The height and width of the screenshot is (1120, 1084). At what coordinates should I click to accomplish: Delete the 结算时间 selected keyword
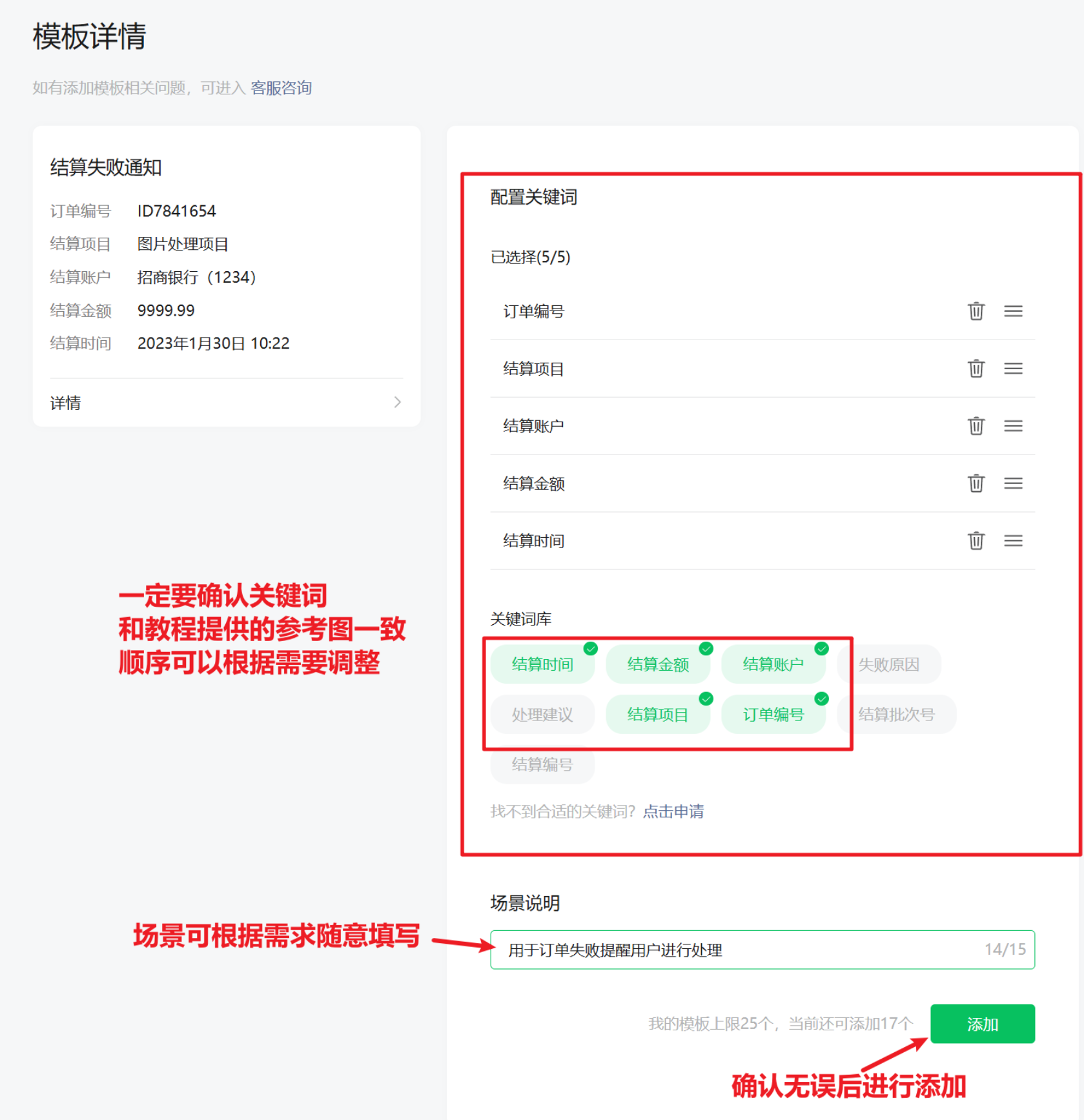tap(976, 541)
